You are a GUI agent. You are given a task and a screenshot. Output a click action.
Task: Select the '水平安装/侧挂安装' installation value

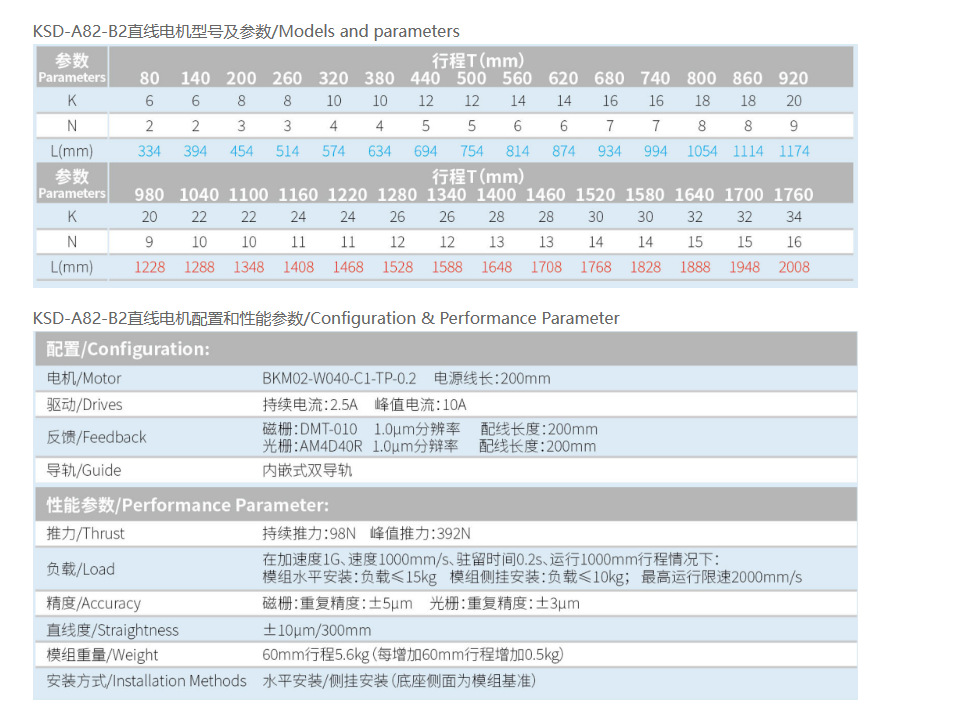point(325,681)
